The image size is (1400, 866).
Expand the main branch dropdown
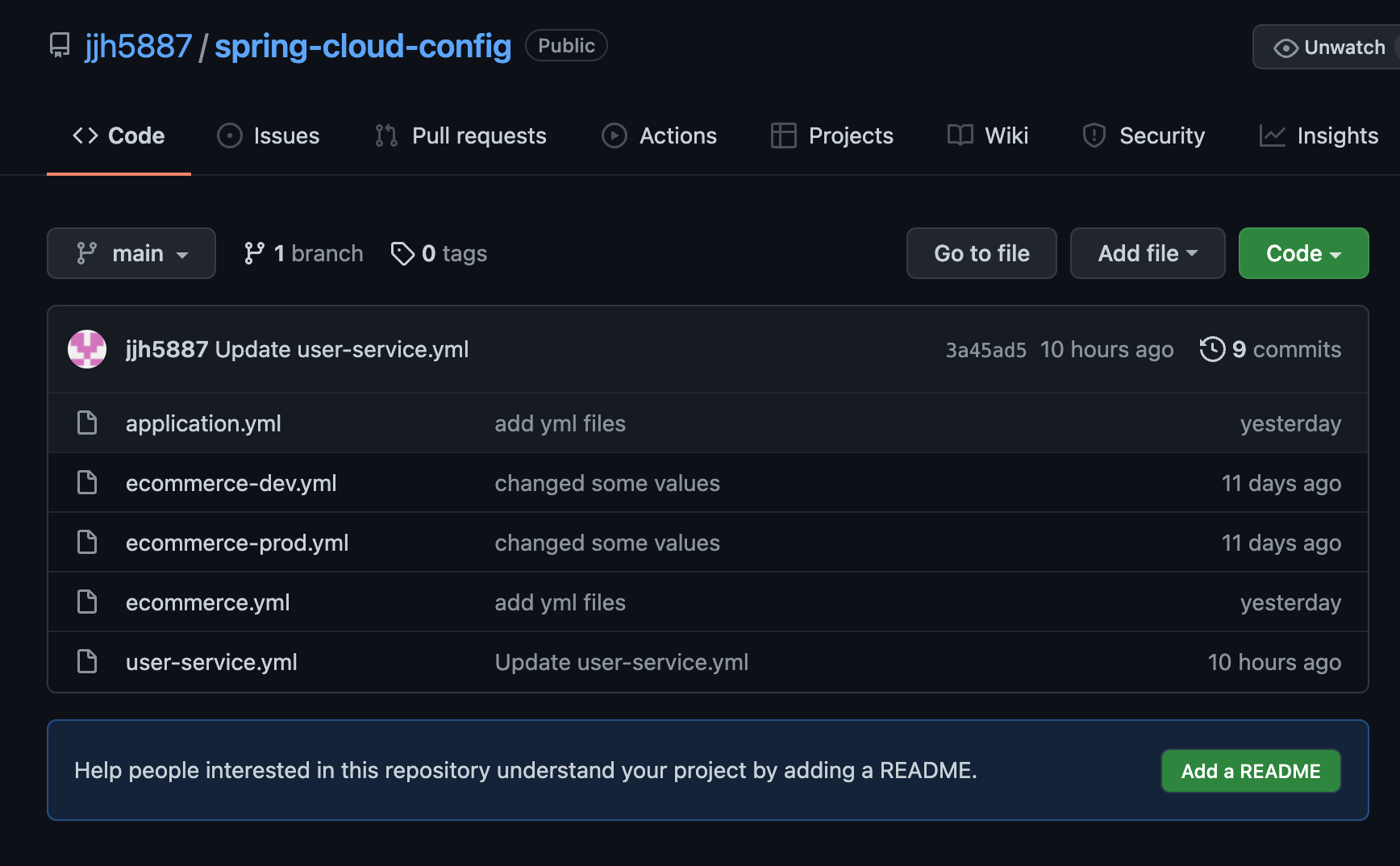131,253
